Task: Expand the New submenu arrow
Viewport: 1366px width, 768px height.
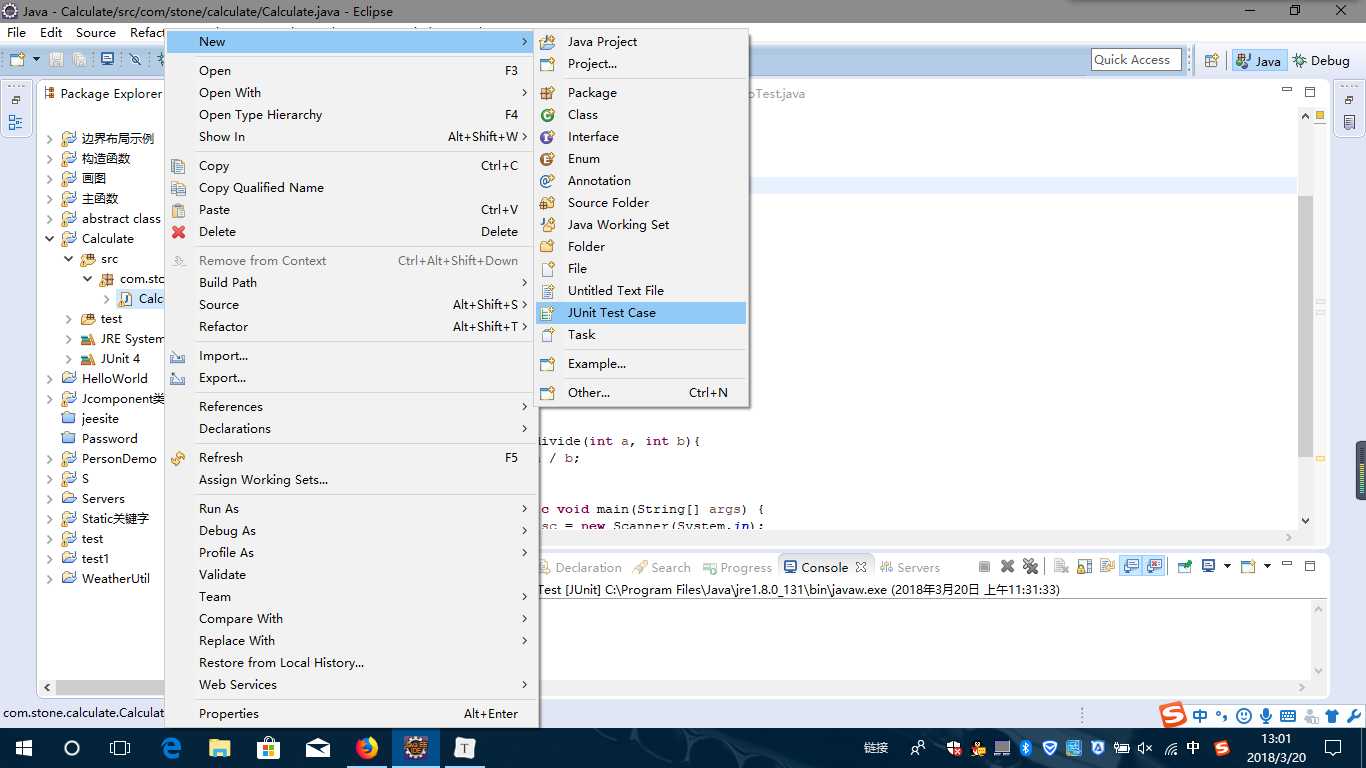Action: [524, 42]
